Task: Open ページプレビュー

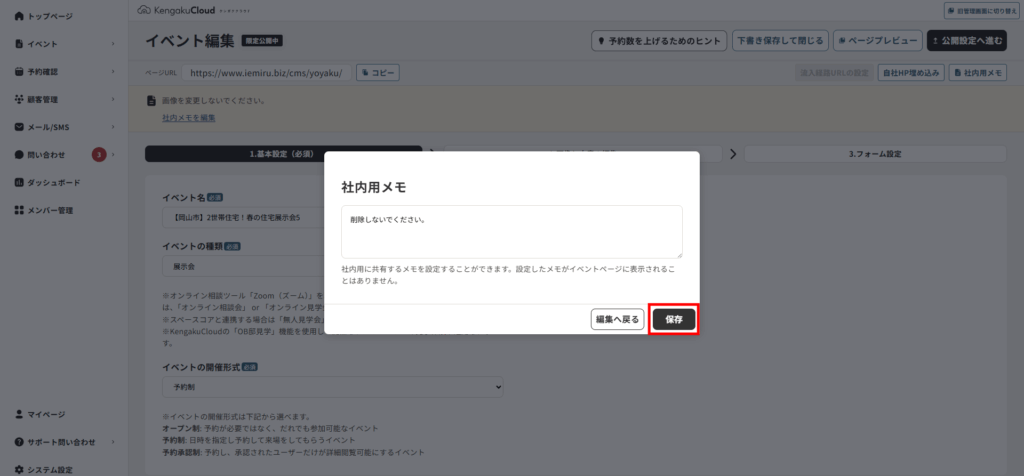Action: tap(878, 40)
